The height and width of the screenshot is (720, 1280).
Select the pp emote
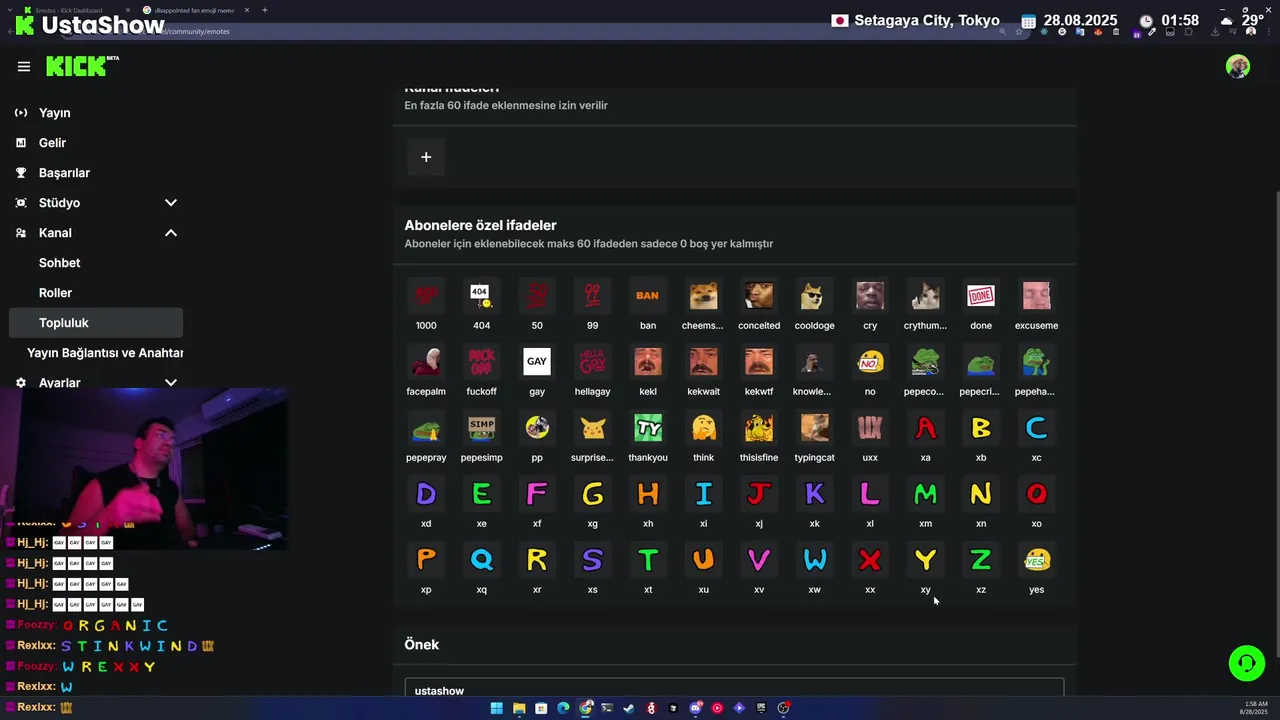(537, 428)
